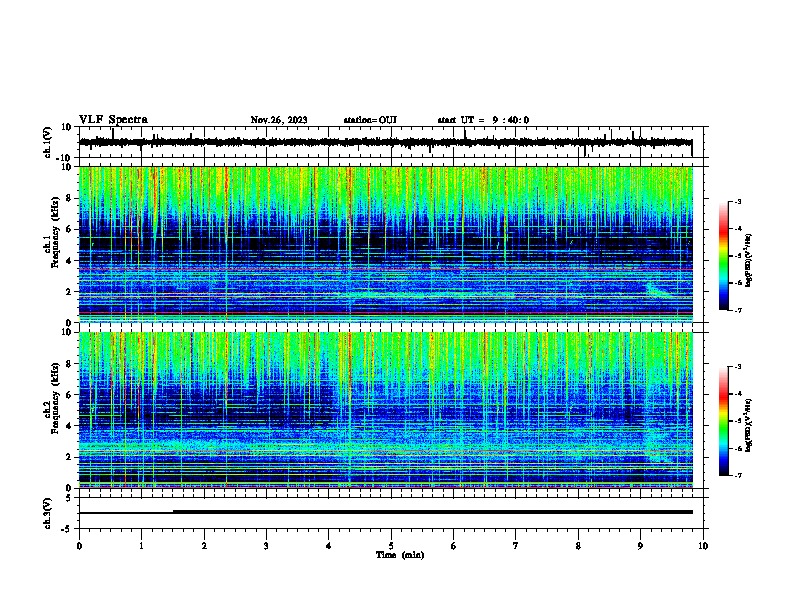Click the "8" kHz tick of ch.1 spectrogram
The height and width of the screenshot is (612, 792).
71,198
